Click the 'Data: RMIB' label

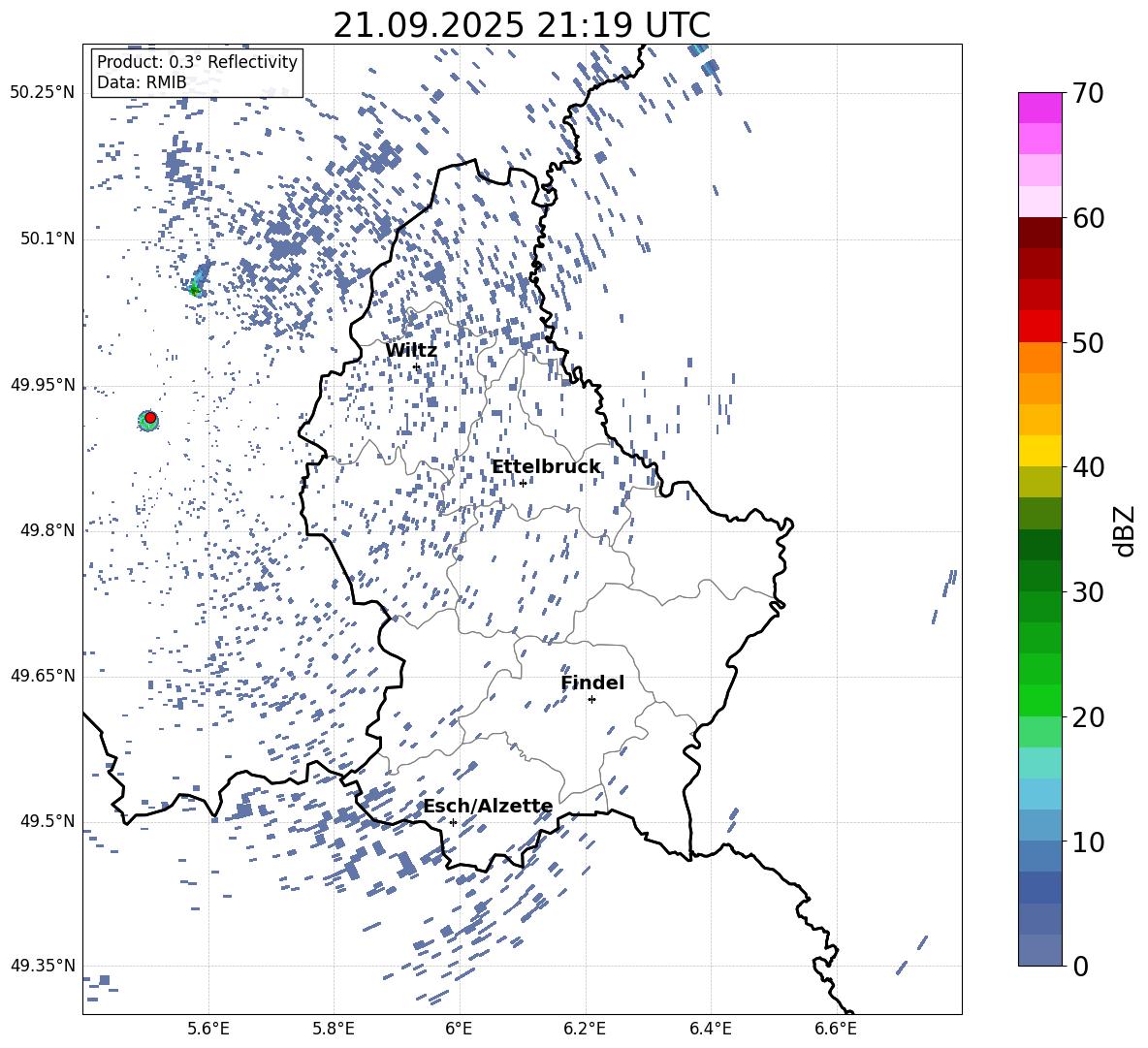click(x=142, y=82)
